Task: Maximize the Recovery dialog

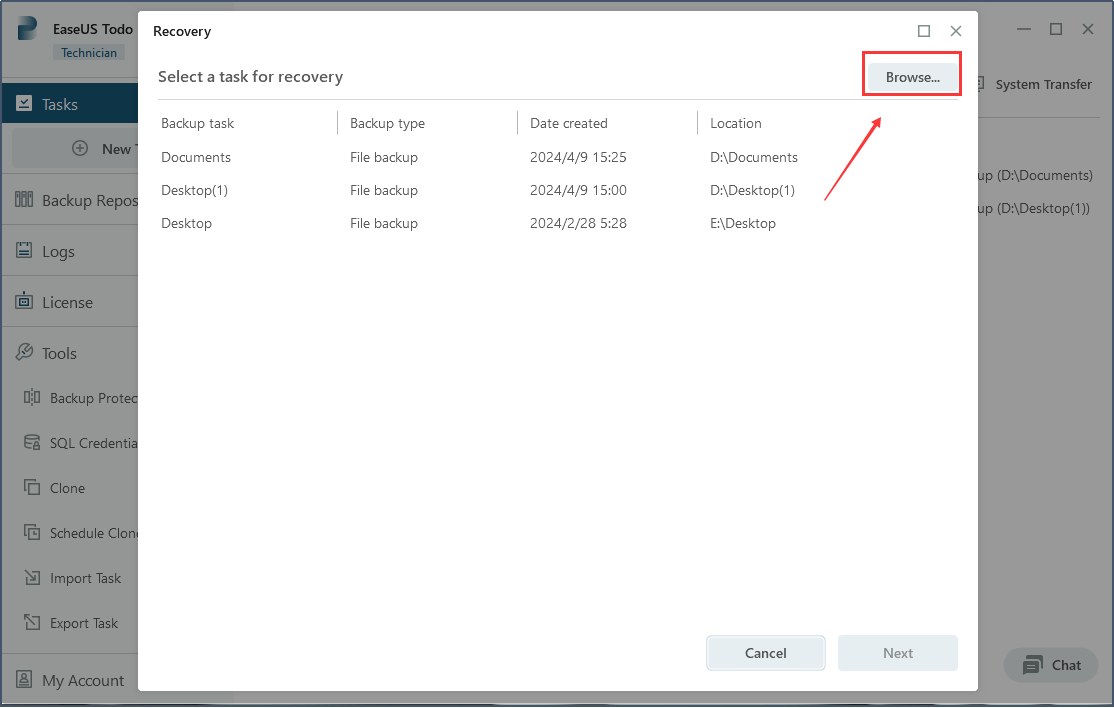Action: click(924, 31)
